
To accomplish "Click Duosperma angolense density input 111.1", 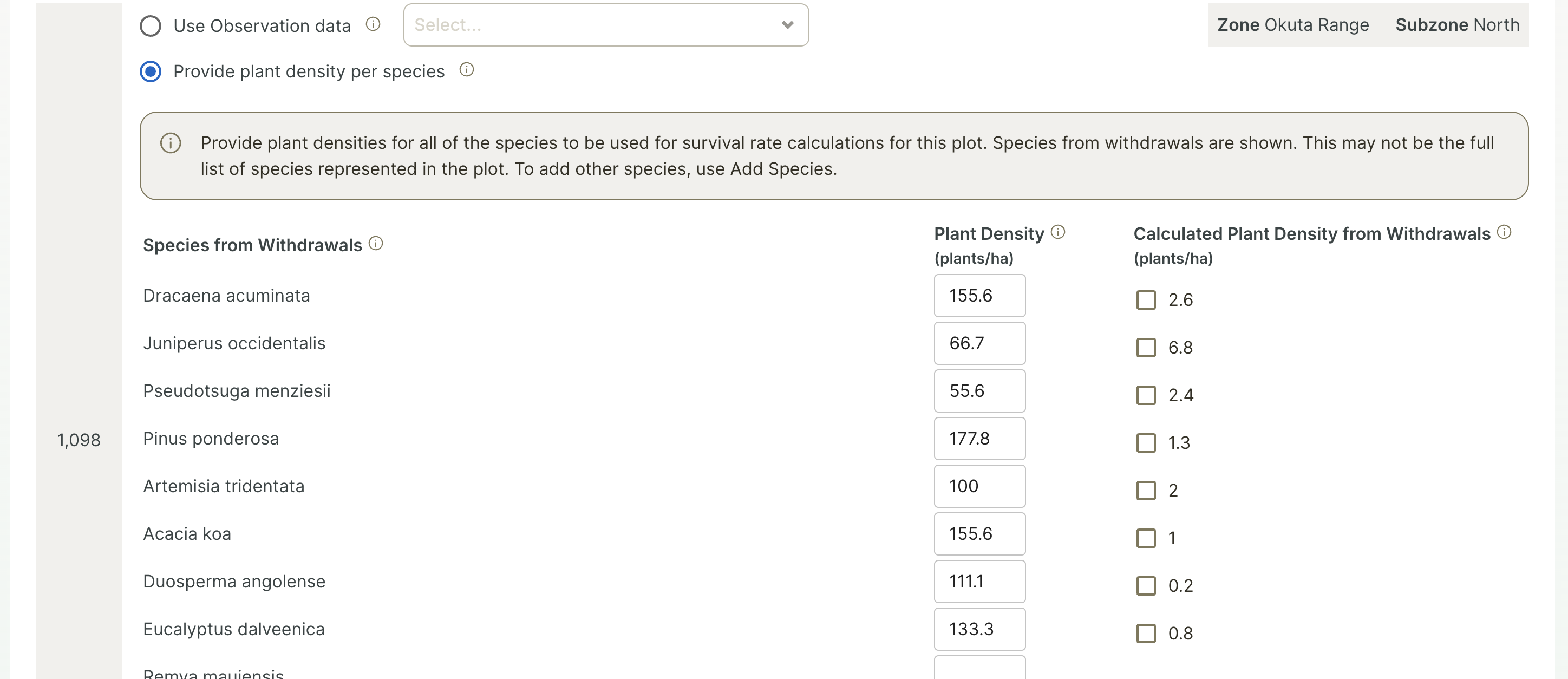I will tap(979, 582).
